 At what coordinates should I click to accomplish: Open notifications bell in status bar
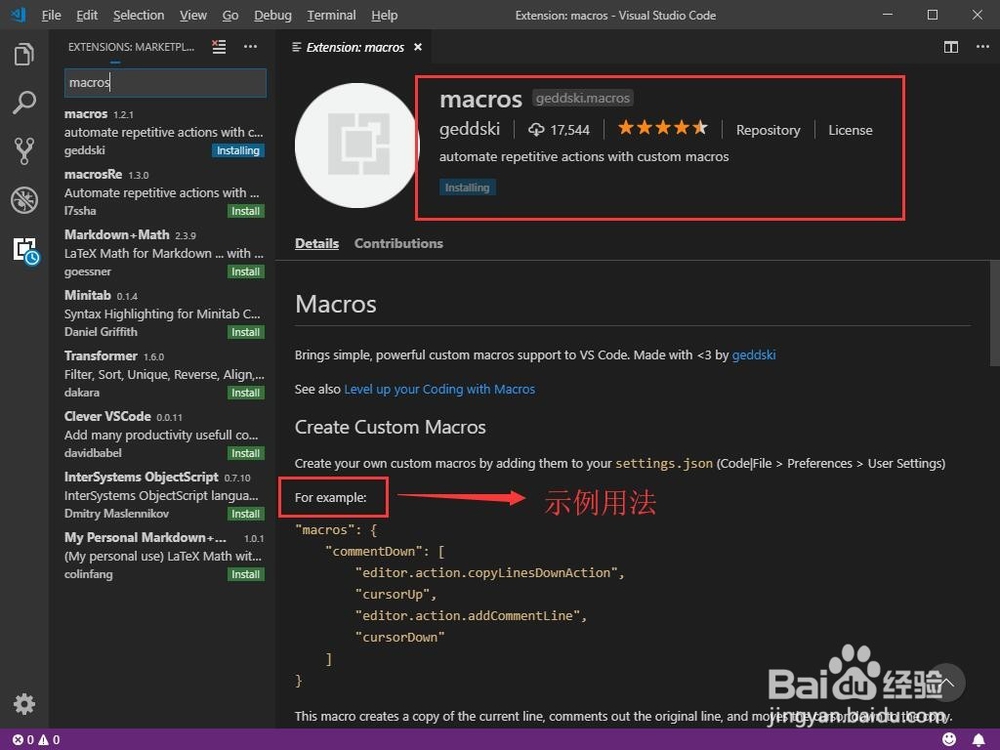pyautogui.click(x=978, y=739)
